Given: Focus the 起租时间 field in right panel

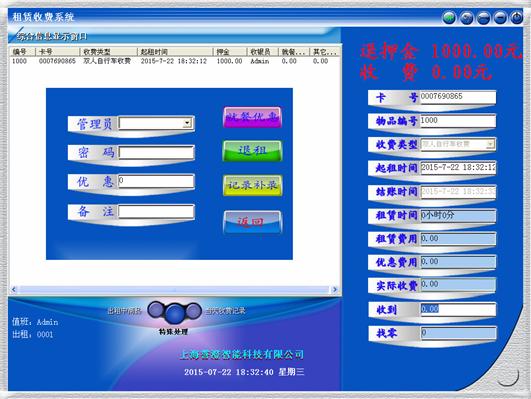Looking at the screenshot, I should pyautogui.click(x=458, y=168).
